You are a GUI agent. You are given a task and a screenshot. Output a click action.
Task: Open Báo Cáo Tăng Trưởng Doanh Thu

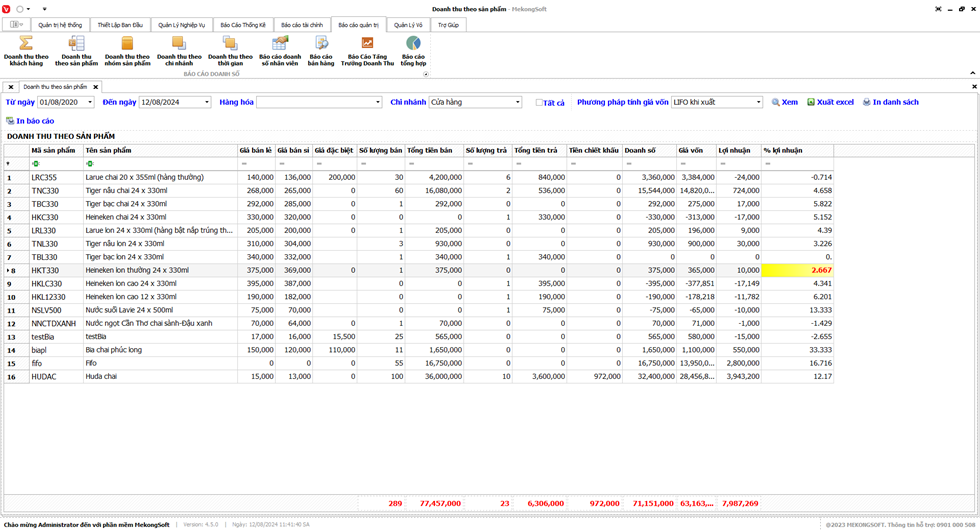coord(367,49)
